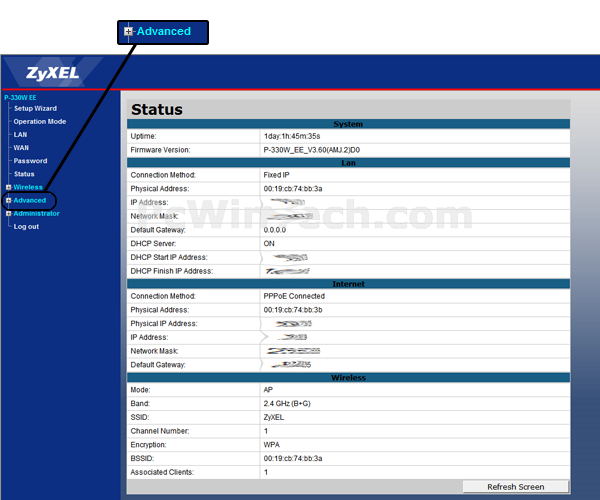Select Status in the sidebar
This screenshot has width=600, height=500.
[x=24, y=174]
